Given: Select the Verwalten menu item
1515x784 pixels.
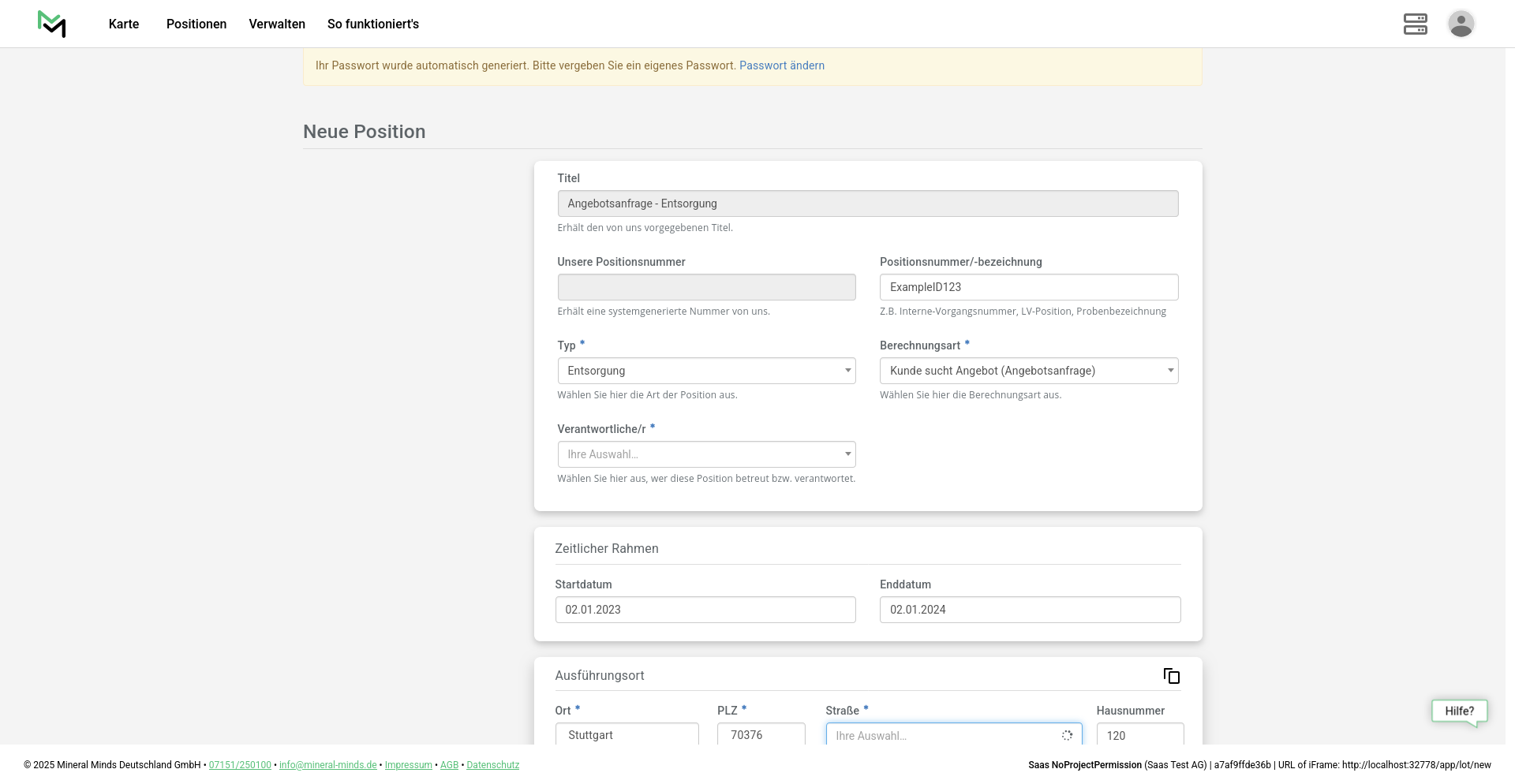Looking at the screenshot, I should 277,24.
